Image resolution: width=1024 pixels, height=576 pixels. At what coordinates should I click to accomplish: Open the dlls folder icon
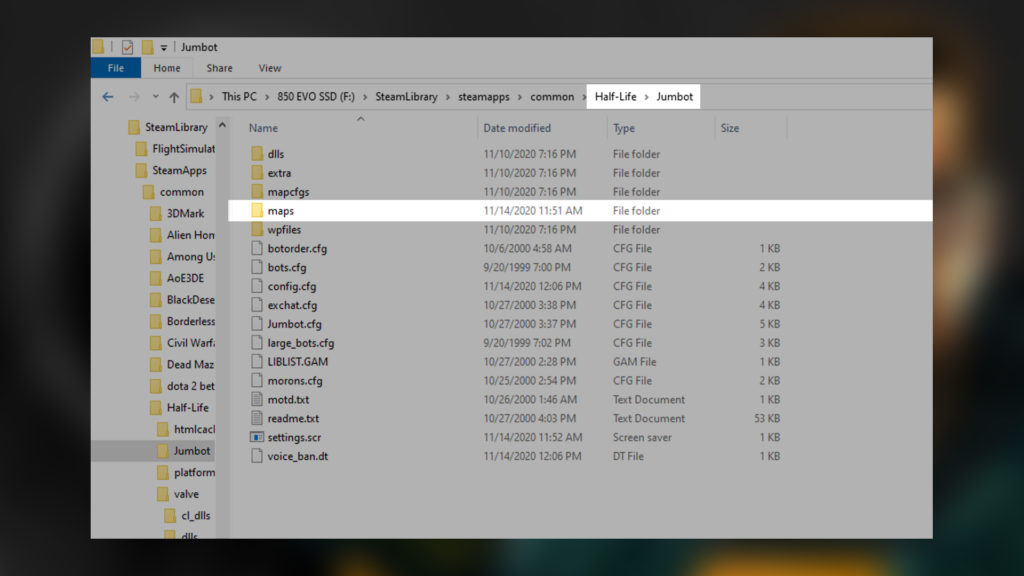coord(257,154)
